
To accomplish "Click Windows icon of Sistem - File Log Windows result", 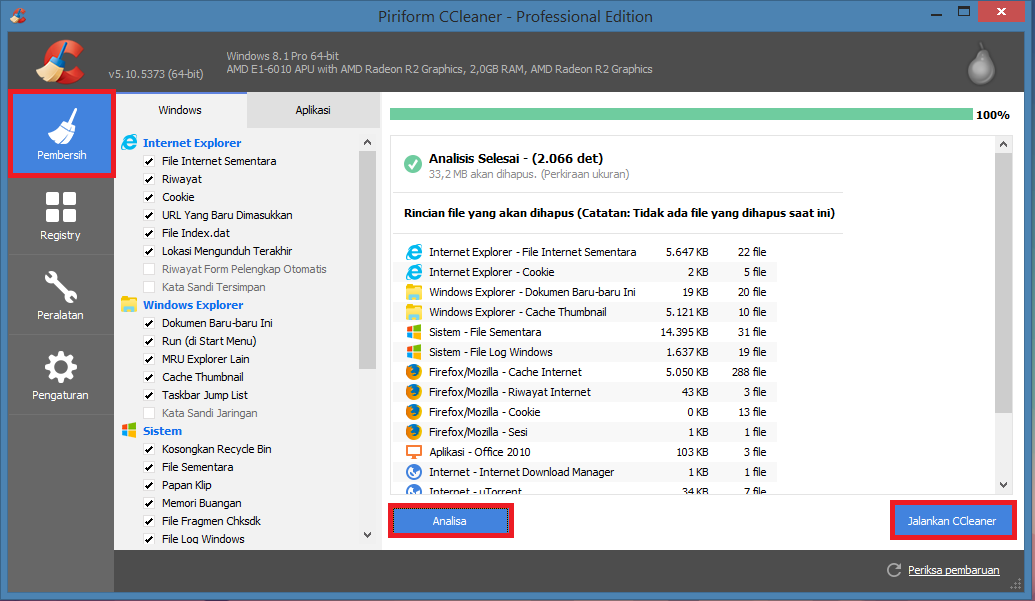I will pos(414,352).
